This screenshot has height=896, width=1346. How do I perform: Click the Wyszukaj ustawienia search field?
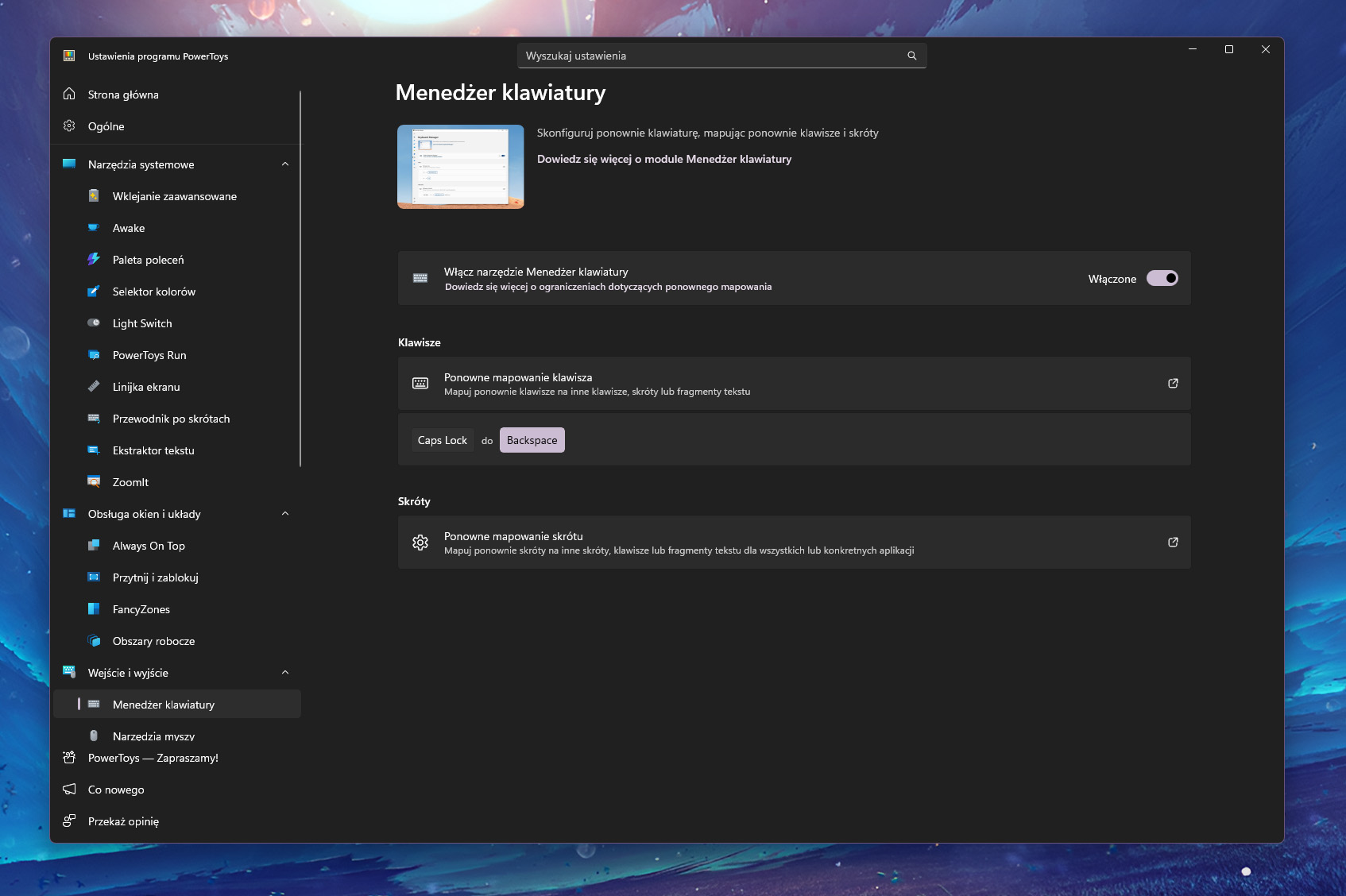(711, 56)
